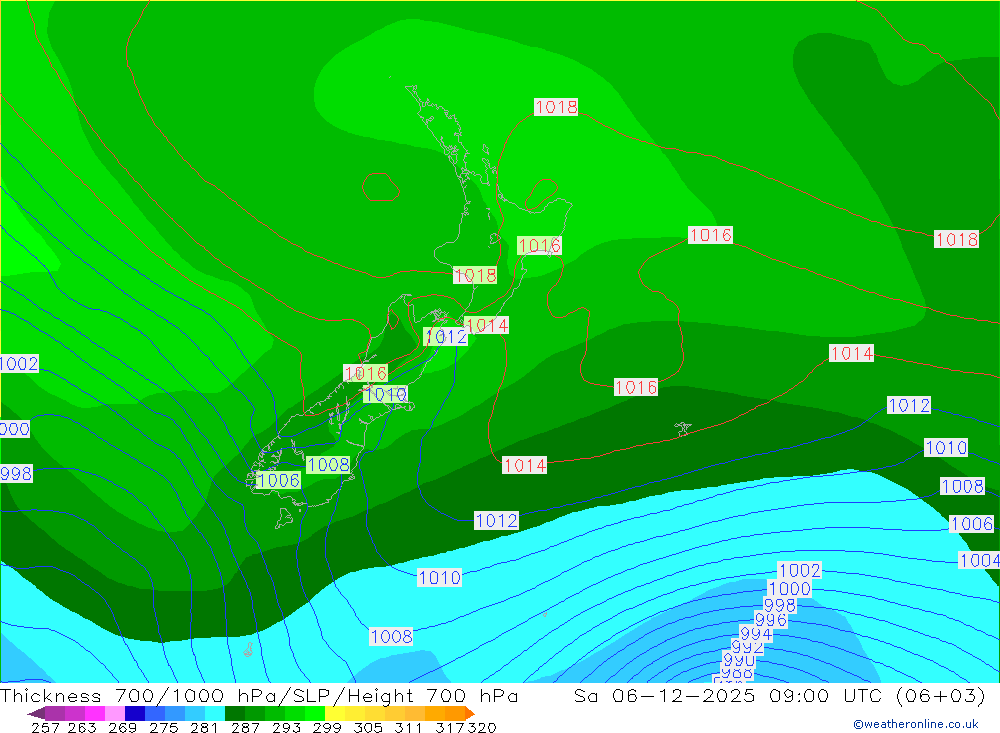1000x733 pixels.
Task: Click the orange arrow at legend end
Action: pos(469,713)
